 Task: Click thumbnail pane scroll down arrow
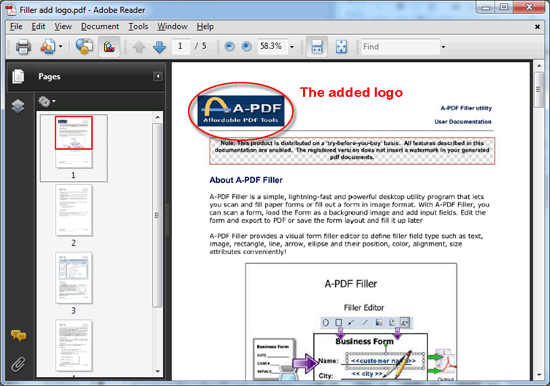pos(157,371)
